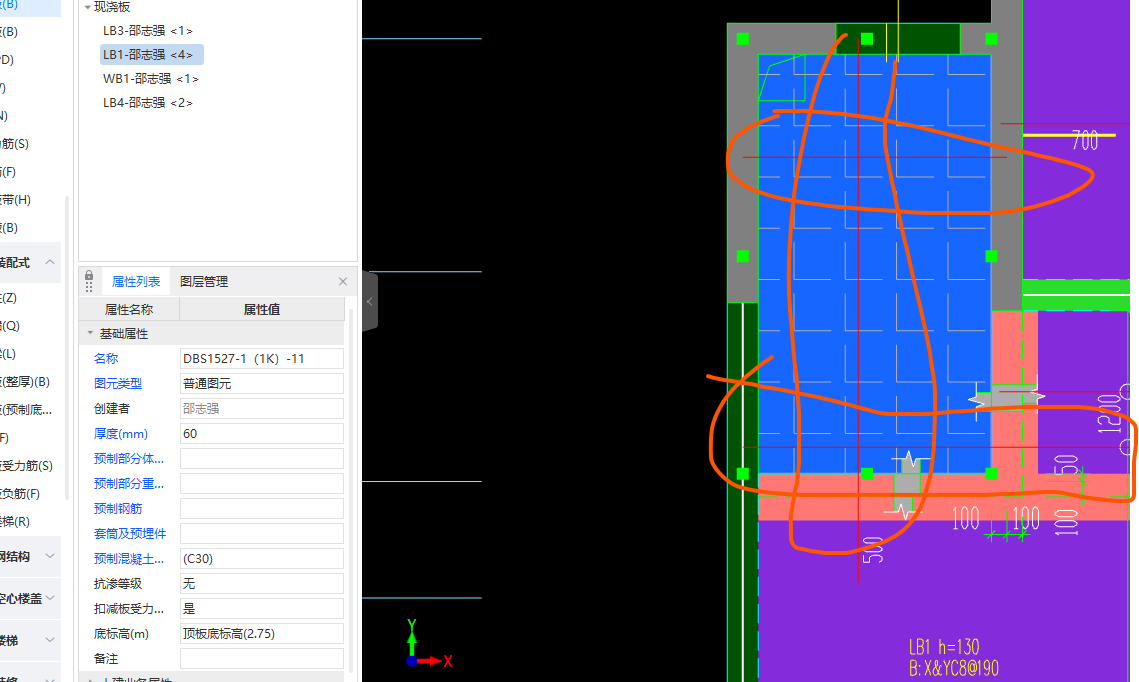Toggle the panel lock icon
This screenshot has width=1139, height=682.
[89, 276]
